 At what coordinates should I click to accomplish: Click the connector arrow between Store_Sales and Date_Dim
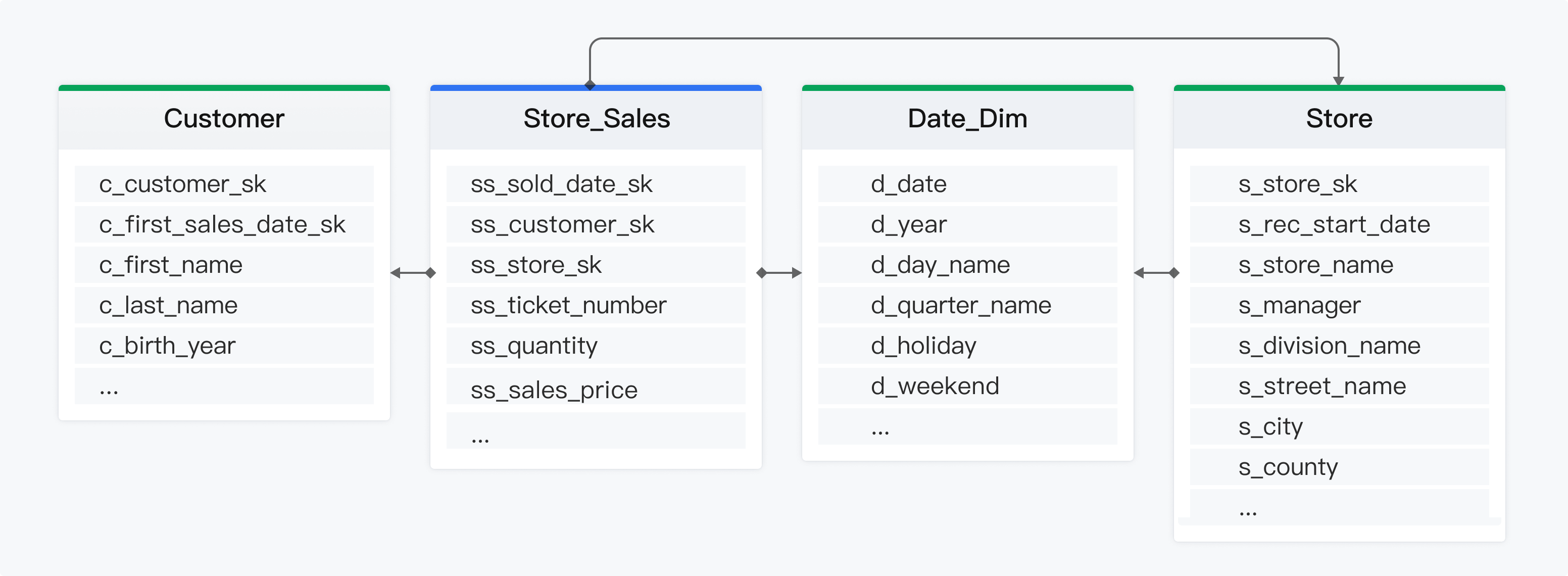[x=778, y=273]
